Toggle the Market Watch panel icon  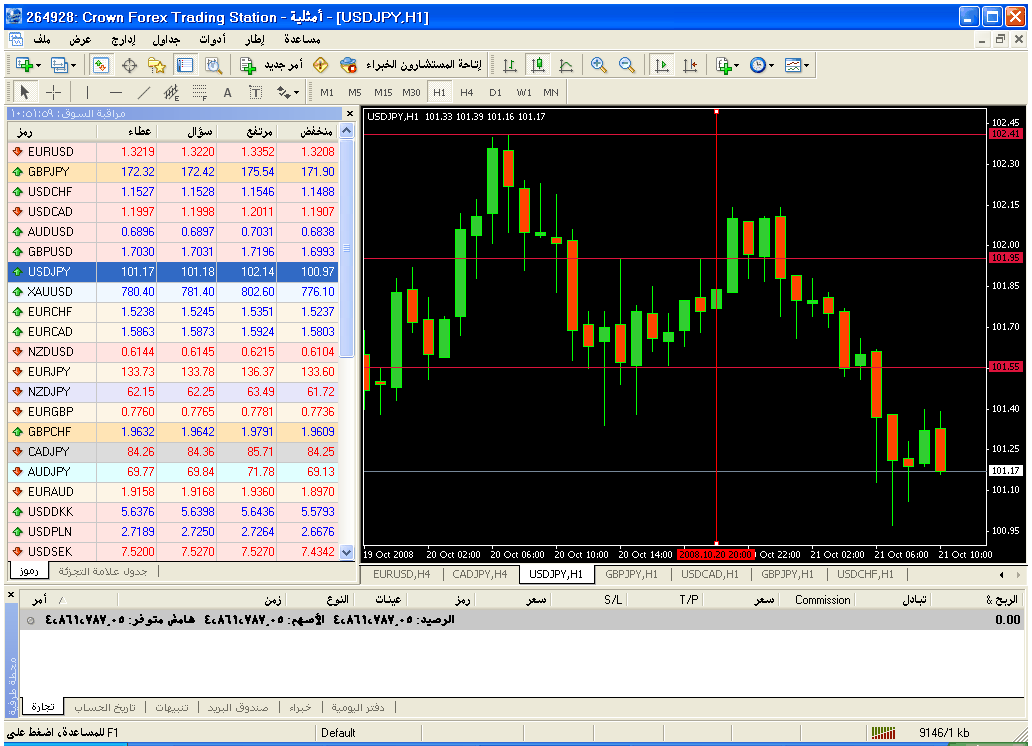tap(101, 65)
